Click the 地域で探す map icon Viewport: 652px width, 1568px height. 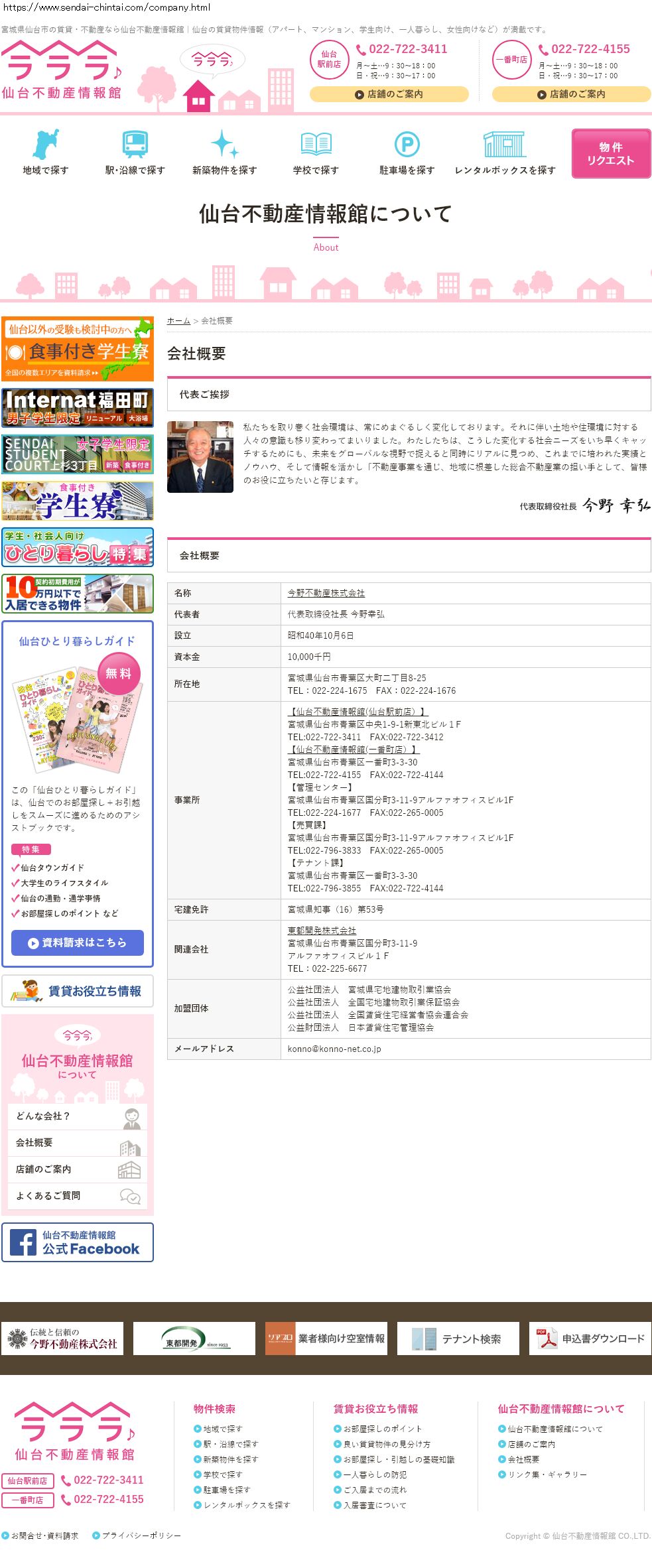(x=45, y=144)
